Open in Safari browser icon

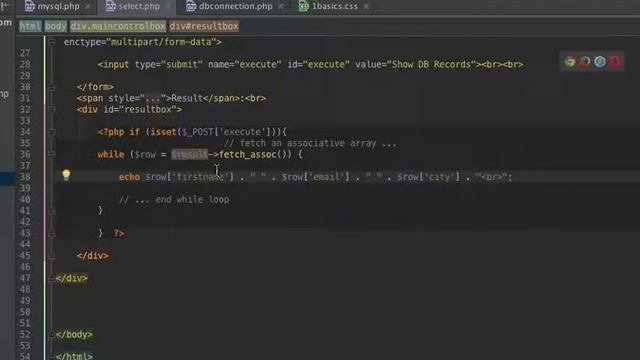(600, 62)
